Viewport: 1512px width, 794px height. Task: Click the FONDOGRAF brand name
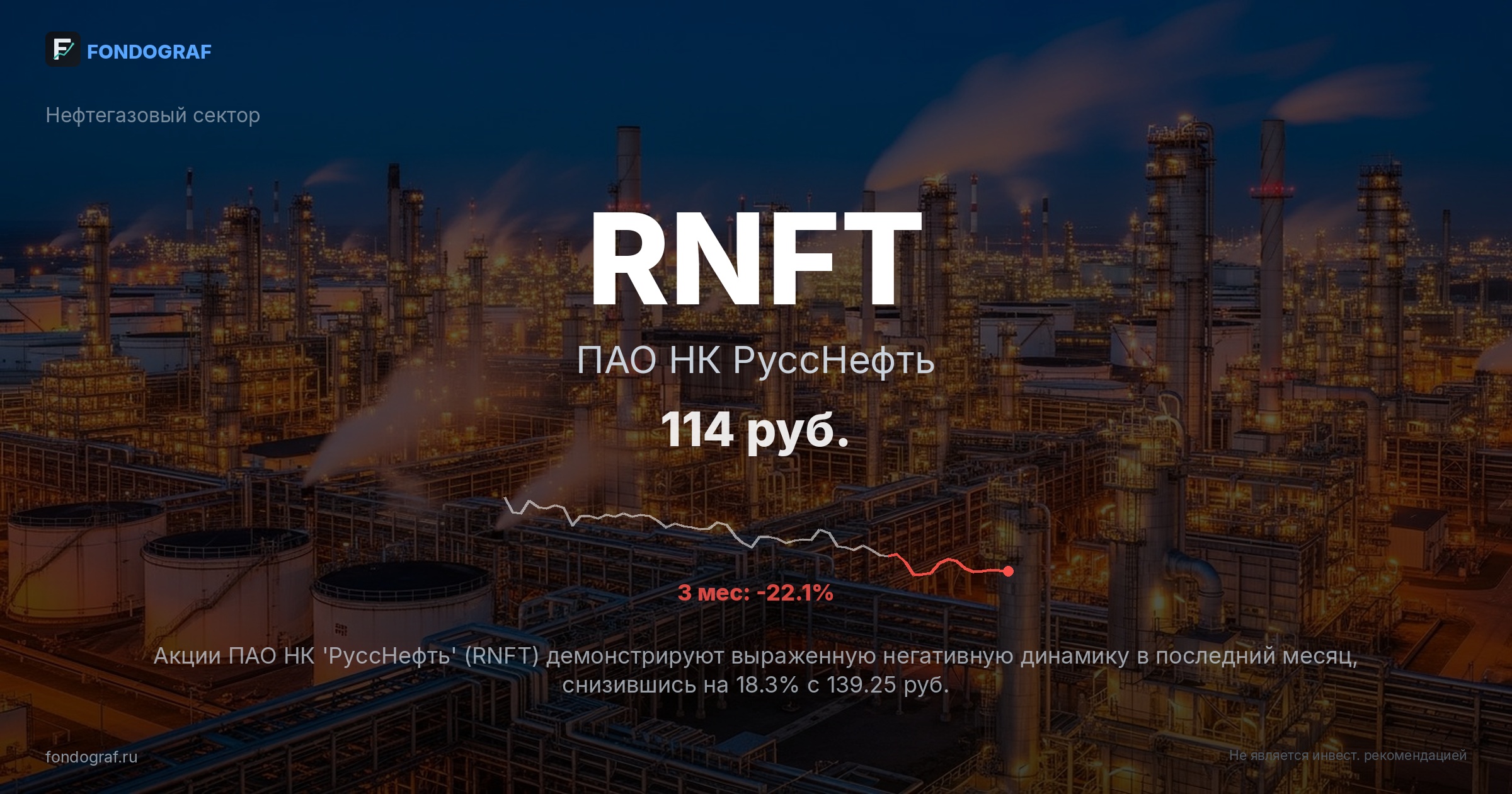149,52
